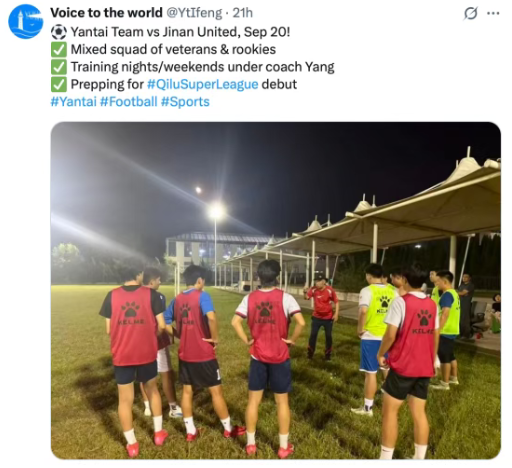Click the green checkmark beside Training nights
The image size is (512, 468).
pyautogui.click(x=59, y=67)
